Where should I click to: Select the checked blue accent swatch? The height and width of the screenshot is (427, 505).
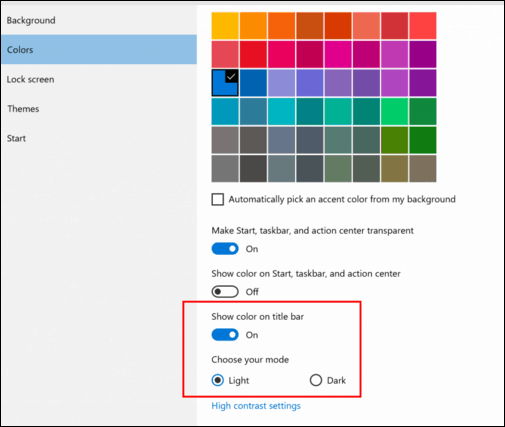(x=225, y=83)
